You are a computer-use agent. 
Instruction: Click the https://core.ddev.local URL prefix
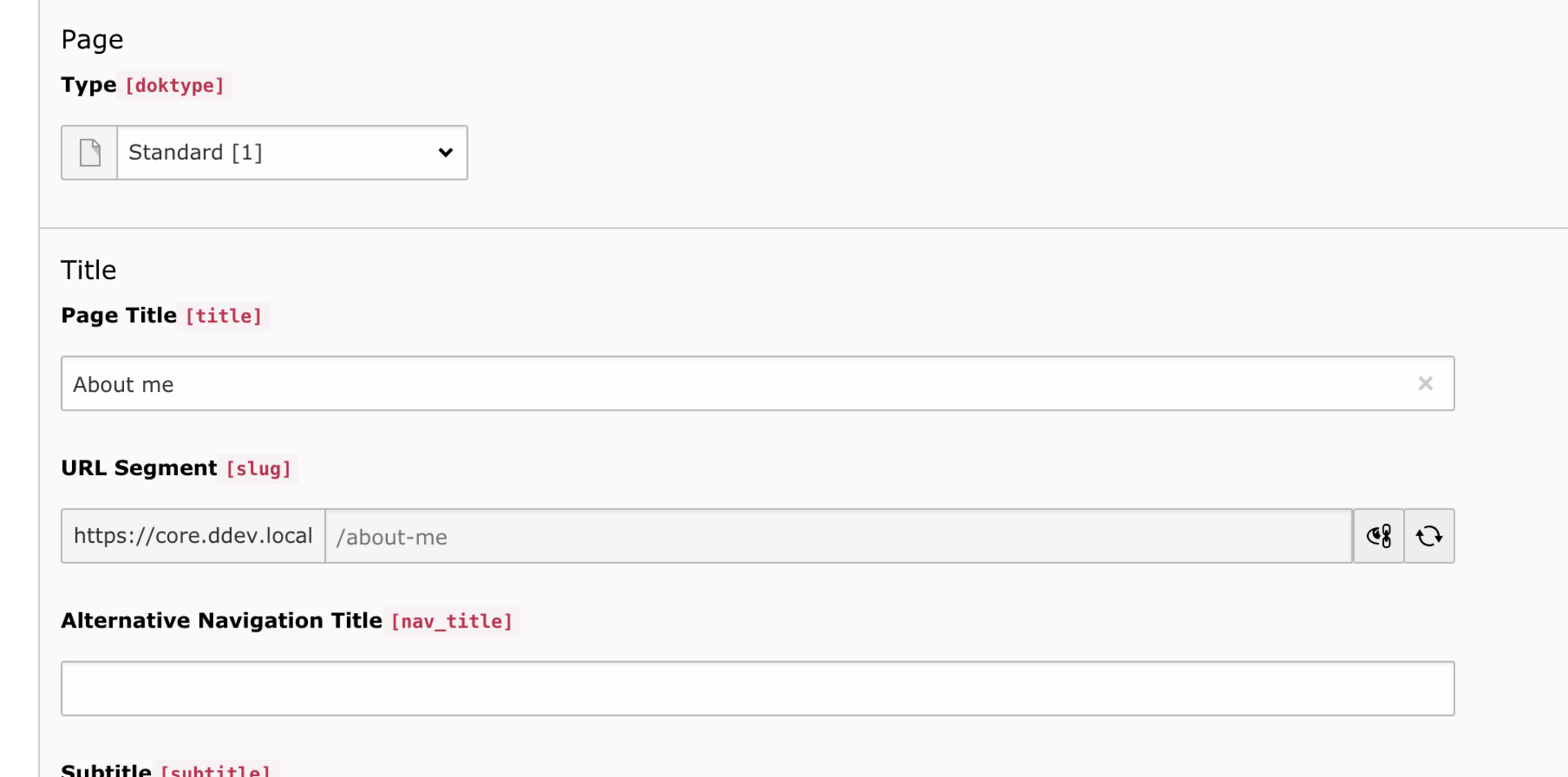[194, 536]
